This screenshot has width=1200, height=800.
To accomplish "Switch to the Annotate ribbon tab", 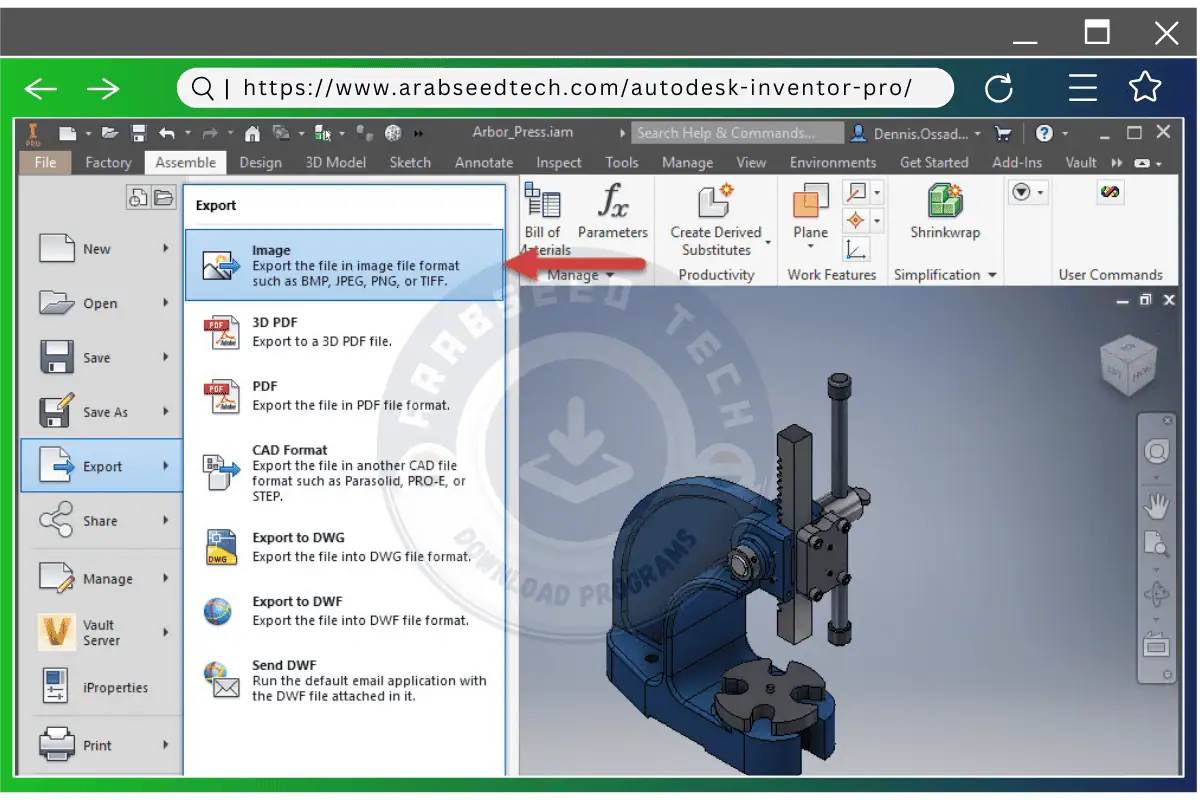I will click(x=484, y=162).
